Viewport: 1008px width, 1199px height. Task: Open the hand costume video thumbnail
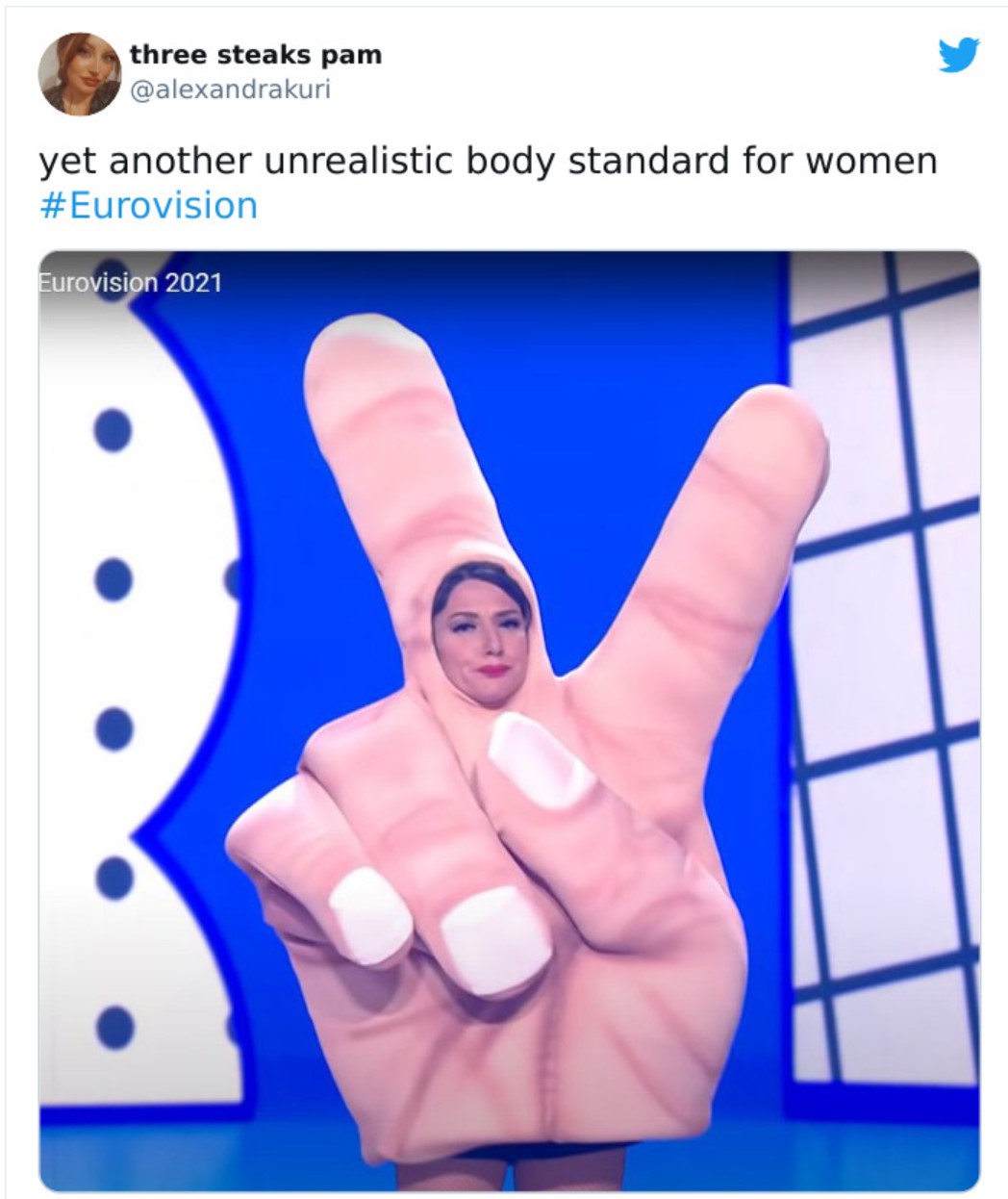pyautogui.click(x=509, y=721)
